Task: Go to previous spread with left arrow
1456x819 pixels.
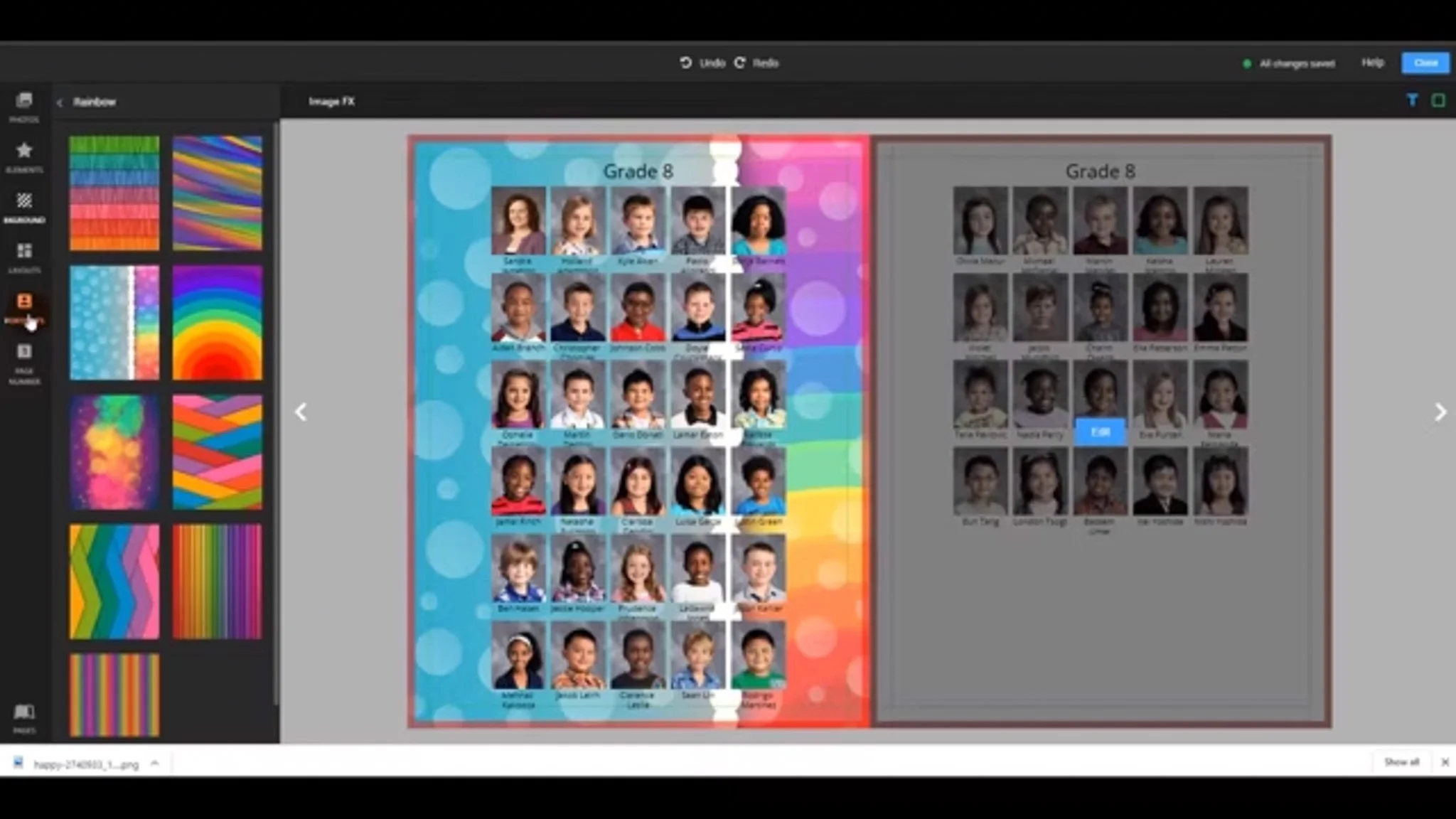Action: point(301,412)
